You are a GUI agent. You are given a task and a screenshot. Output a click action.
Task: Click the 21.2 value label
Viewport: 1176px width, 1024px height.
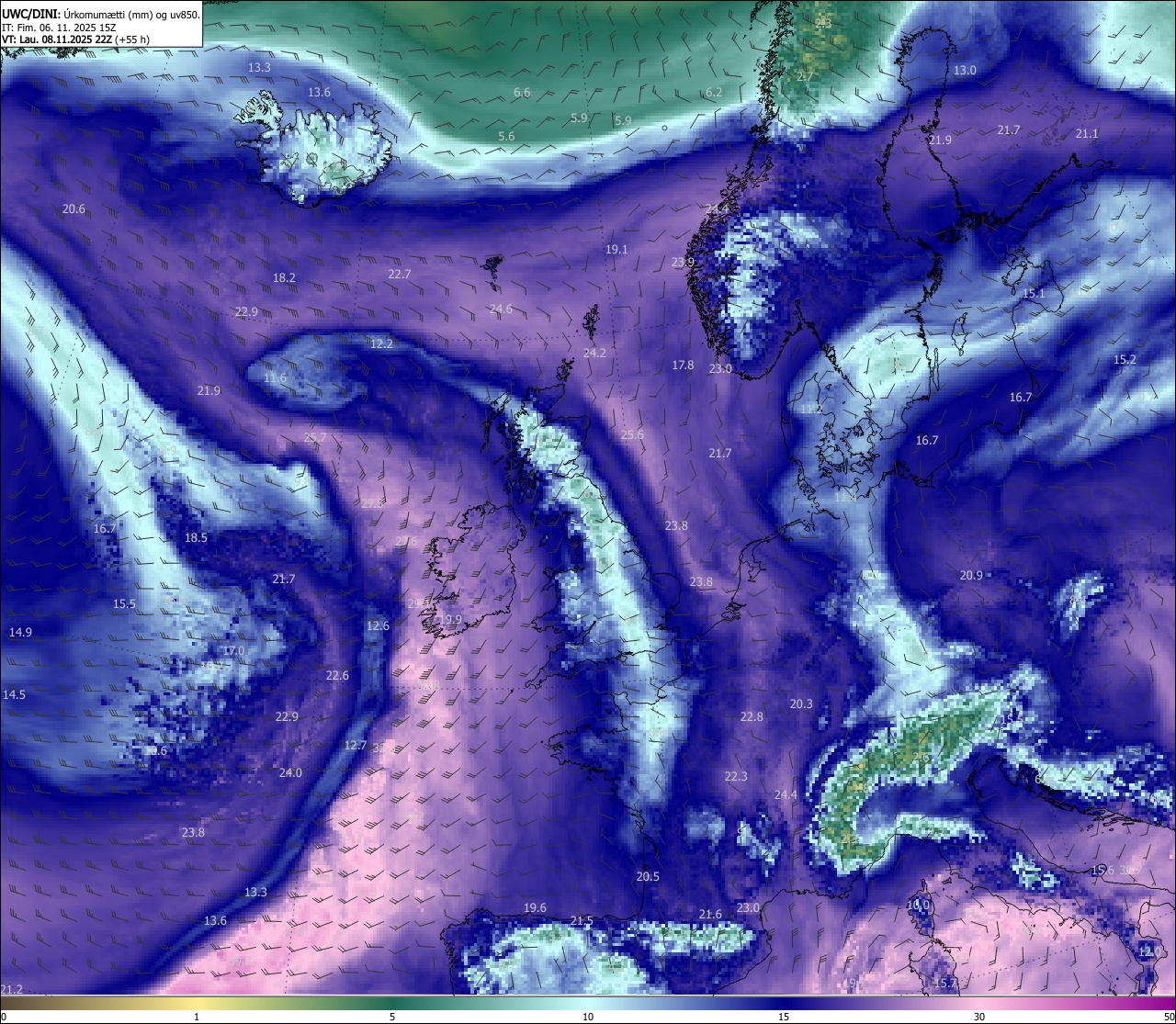pyautogui.click(x=12, y=989)
